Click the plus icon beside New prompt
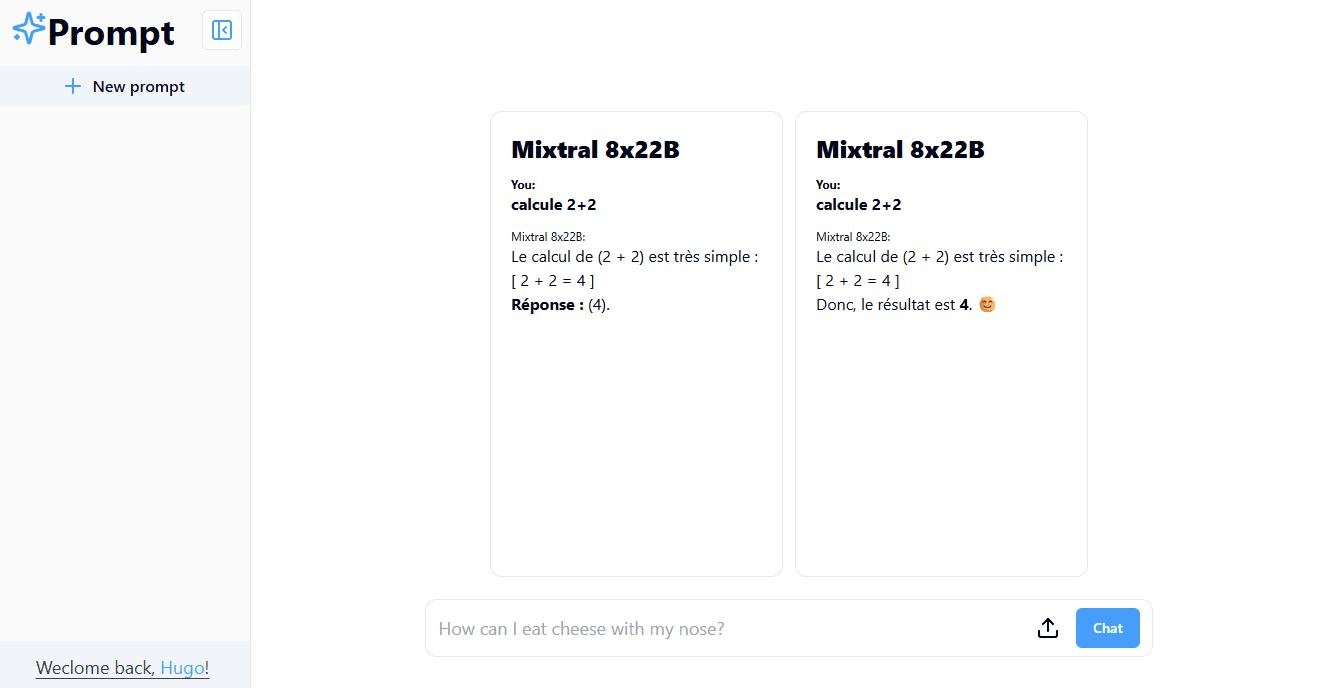The image size is (1318, 688). [x=73, y=86]
